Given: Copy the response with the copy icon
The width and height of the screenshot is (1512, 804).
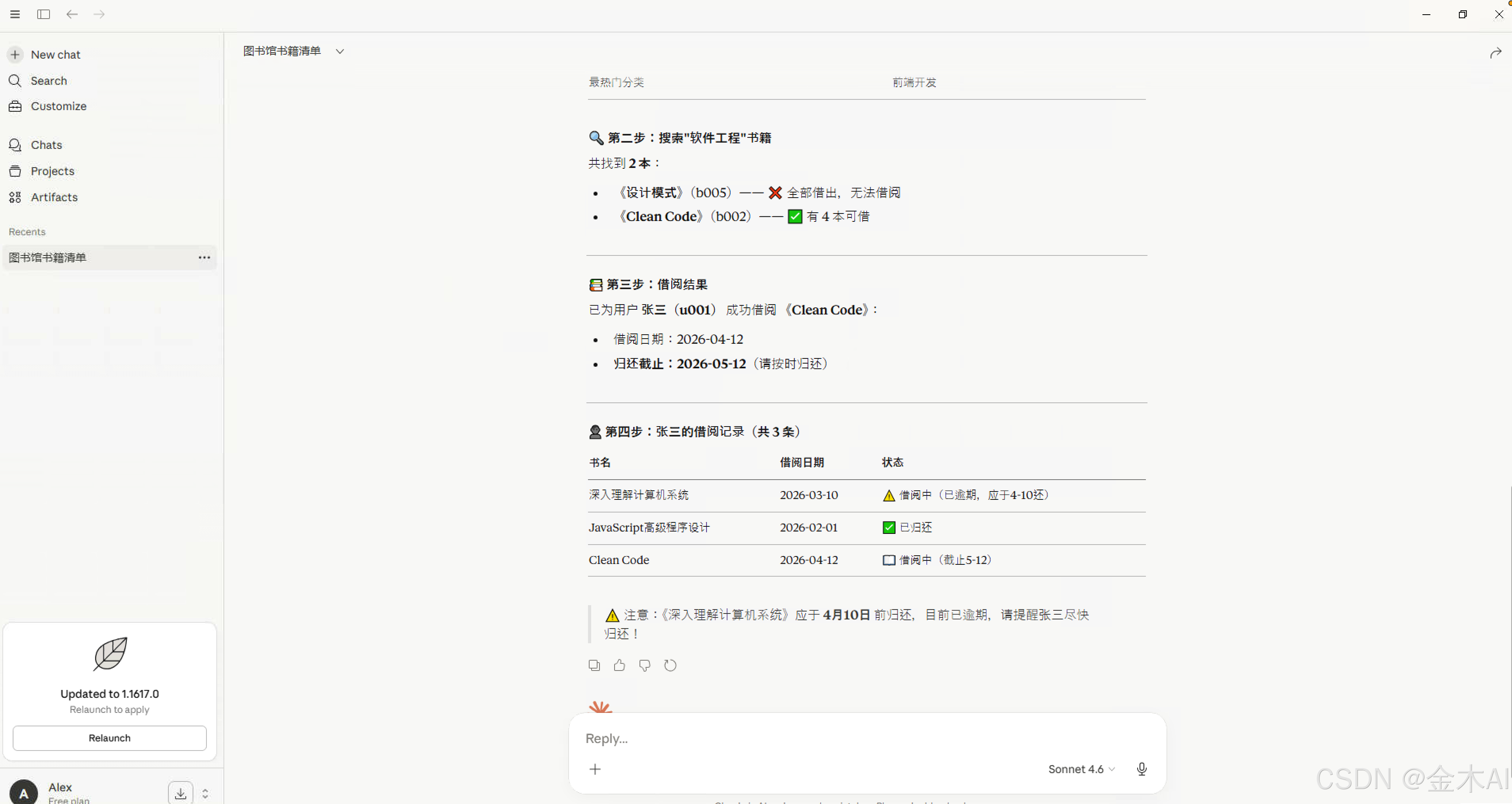Looking at the screenshot, I should [594, 665].
